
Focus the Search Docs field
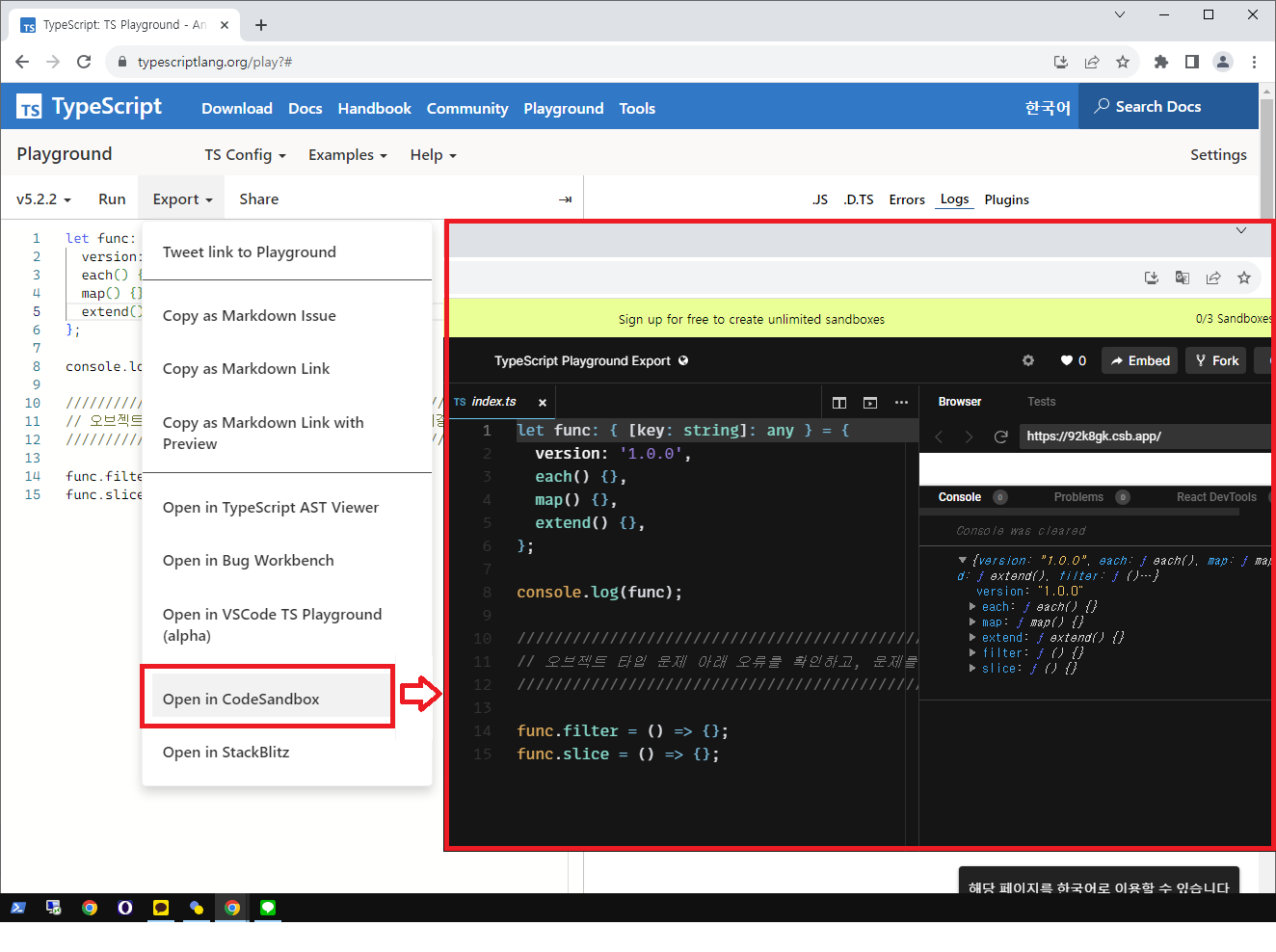[1168, 106]
